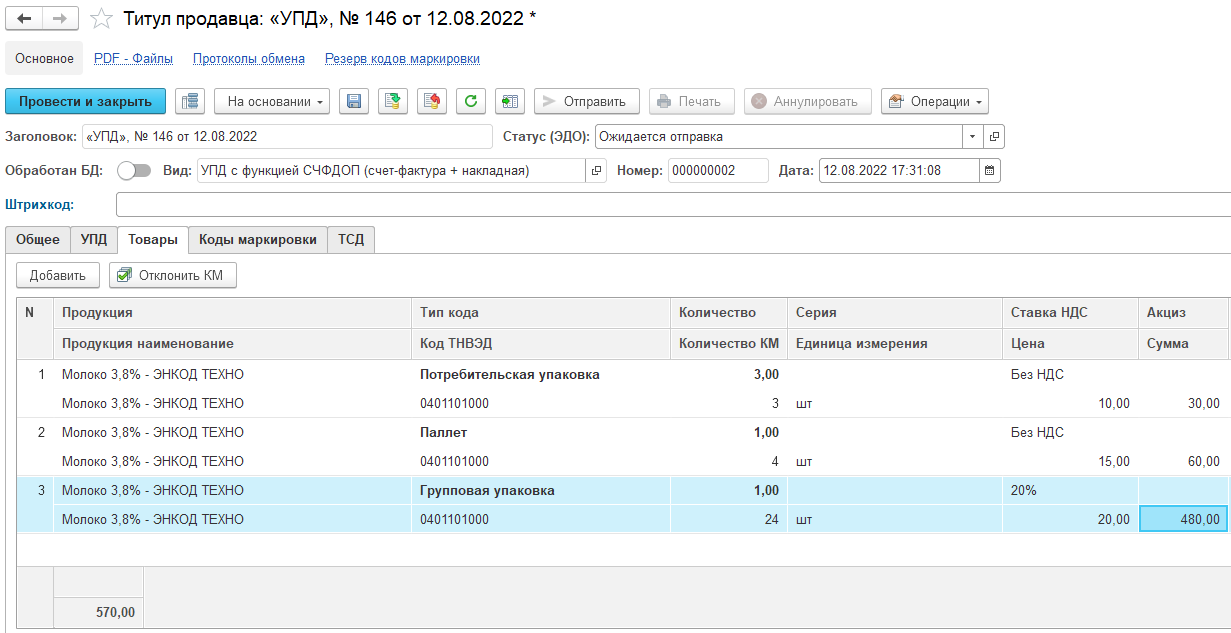Open the Протоколы обмена link

(249, 59)
